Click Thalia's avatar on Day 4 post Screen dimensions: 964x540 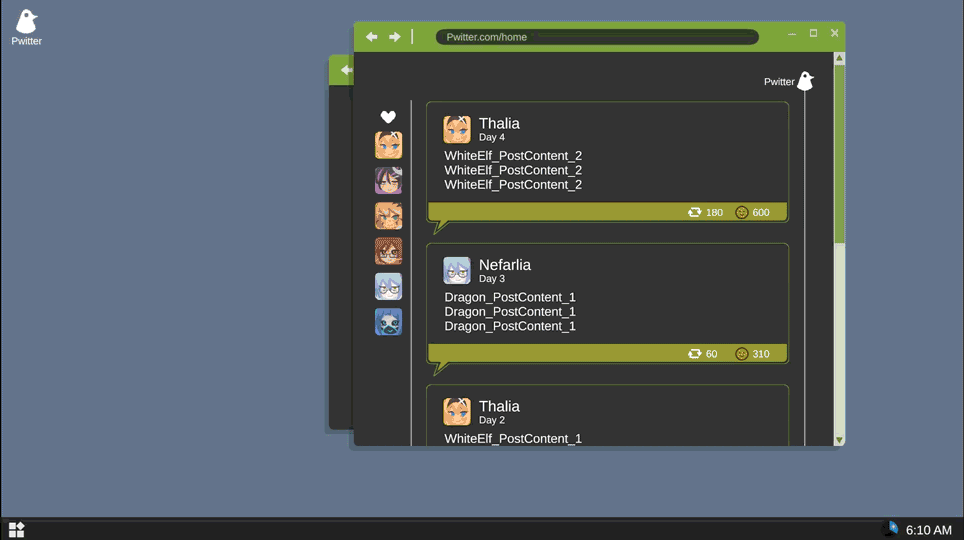pos(457,129)
